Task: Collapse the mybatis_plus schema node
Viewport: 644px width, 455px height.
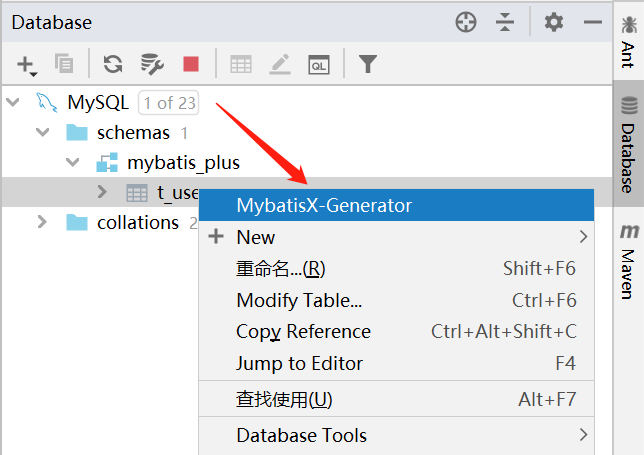Action: coord(73,162)
